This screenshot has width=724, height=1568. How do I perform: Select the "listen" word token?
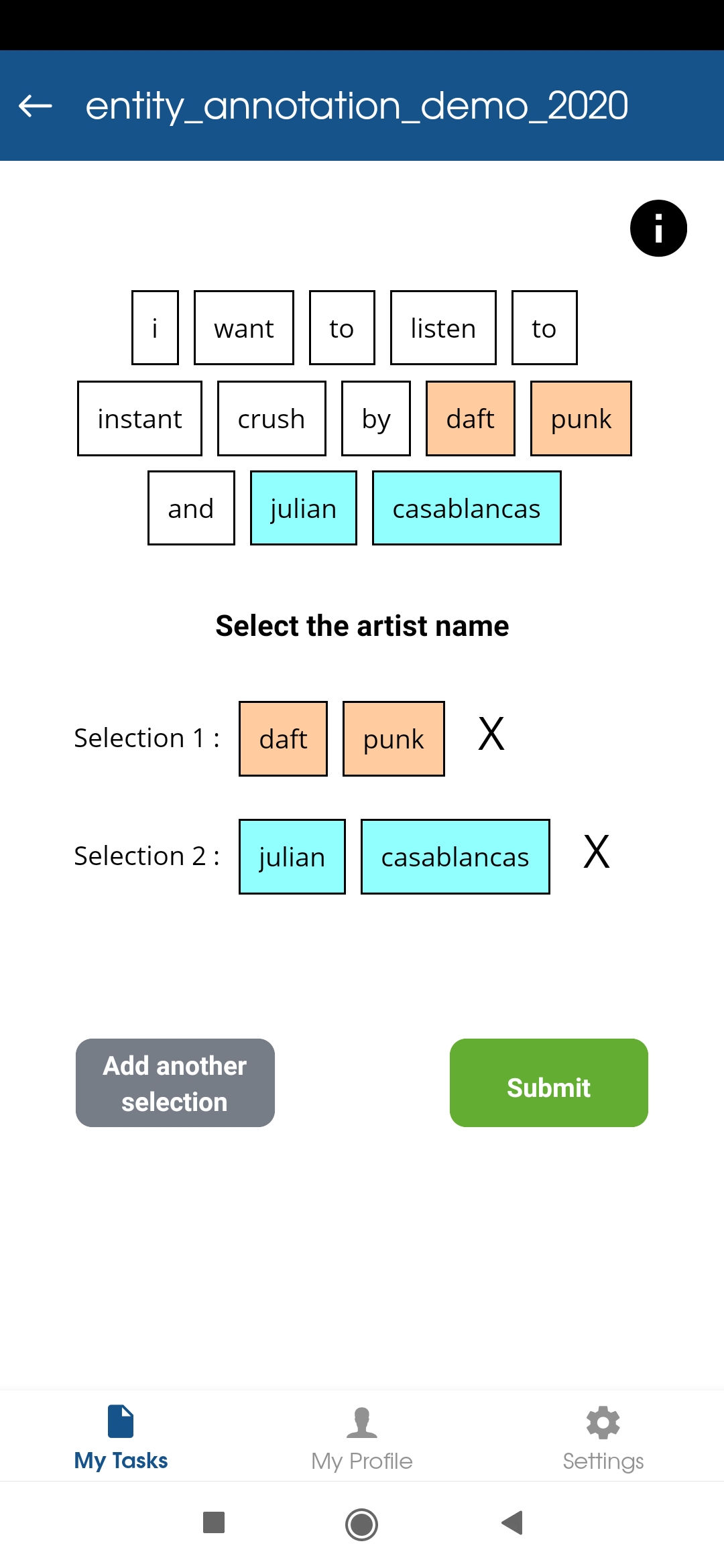click(x=443, y=328)
